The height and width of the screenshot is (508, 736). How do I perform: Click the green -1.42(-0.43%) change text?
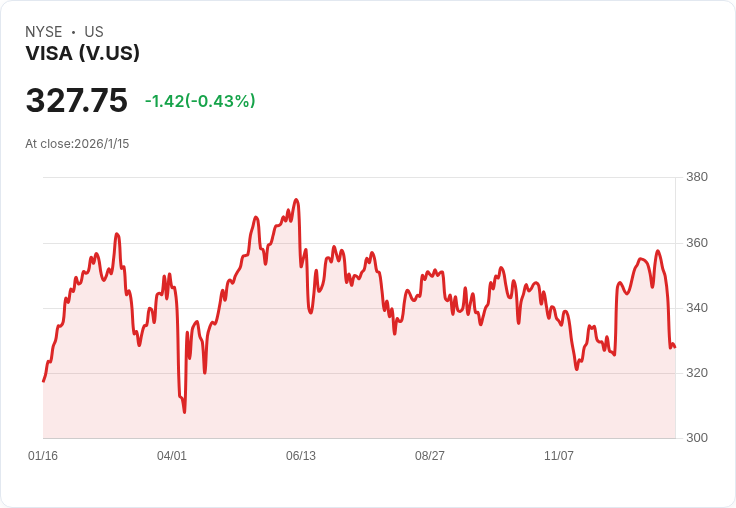pos(200,101)
